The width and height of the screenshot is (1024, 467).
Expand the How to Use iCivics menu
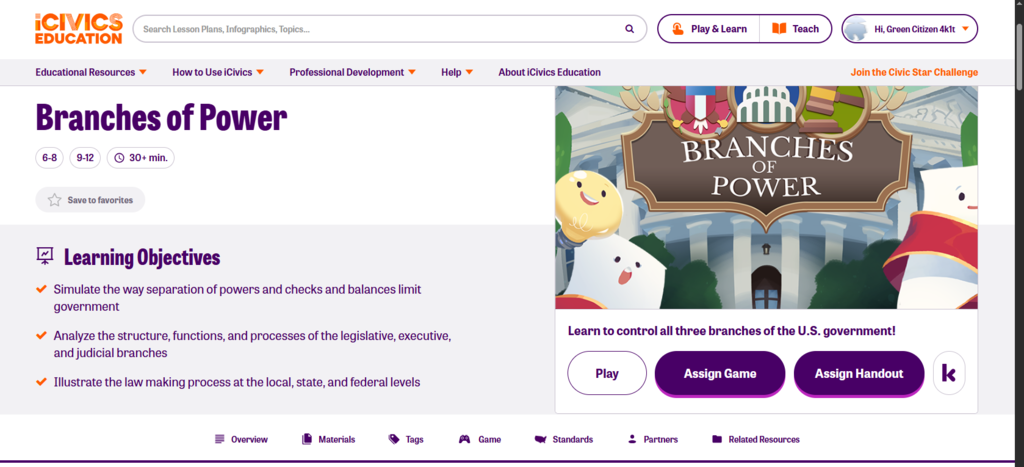click(x=218, y=72)
